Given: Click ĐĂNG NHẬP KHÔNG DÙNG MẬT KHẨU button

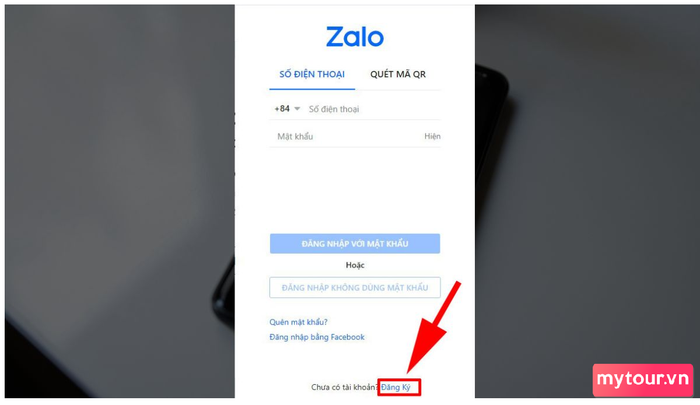Looking at the screenshot, I should click(x=355, y=288).
